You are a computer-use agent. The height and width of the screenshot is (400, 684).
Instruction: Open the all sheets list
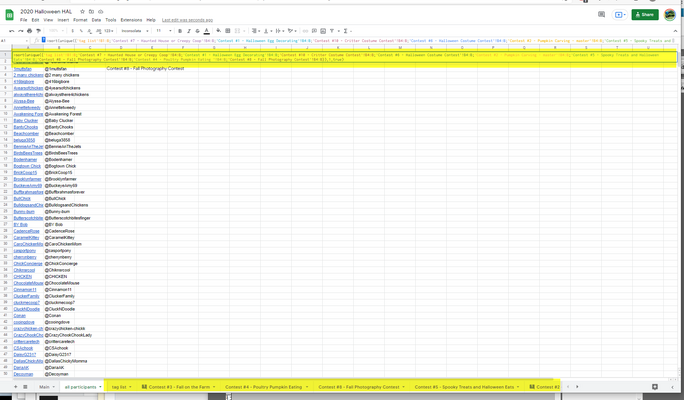(x=25, y=387)
